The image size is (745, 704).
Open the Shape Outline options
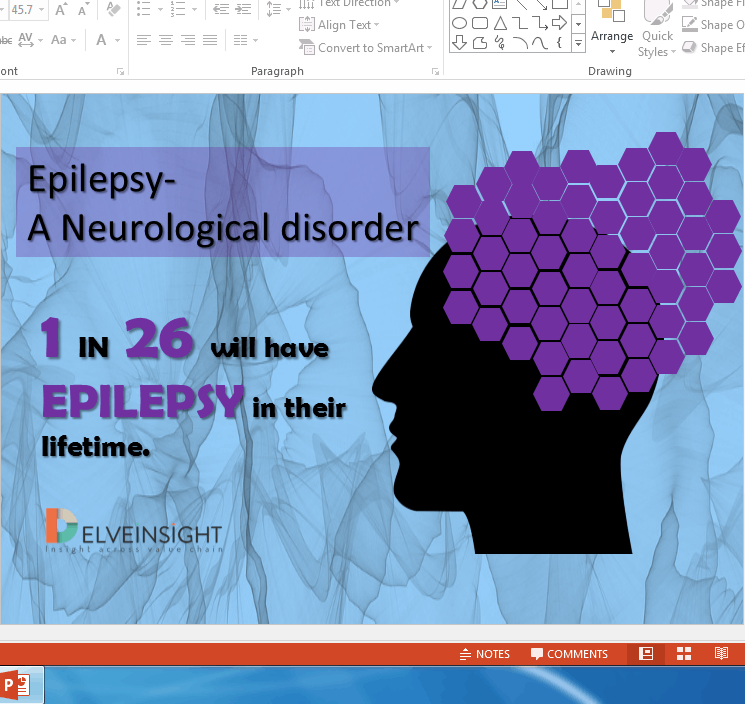coord(713,25)
